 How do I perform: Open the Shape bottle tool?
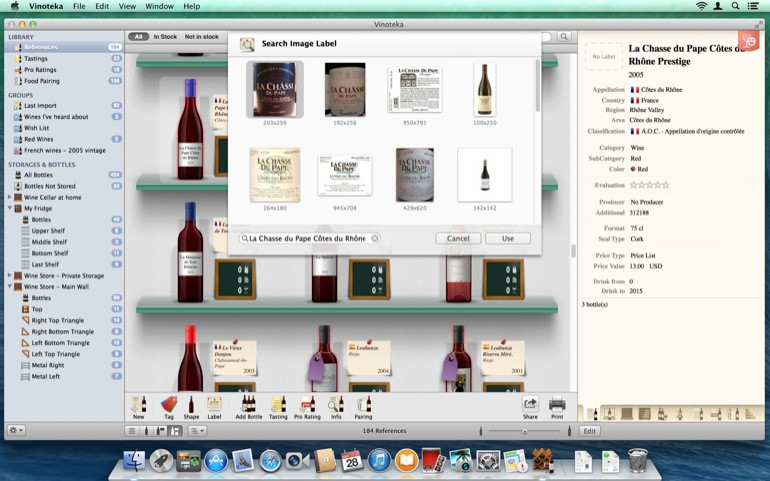pyautogui.click(x=191, y=407)
